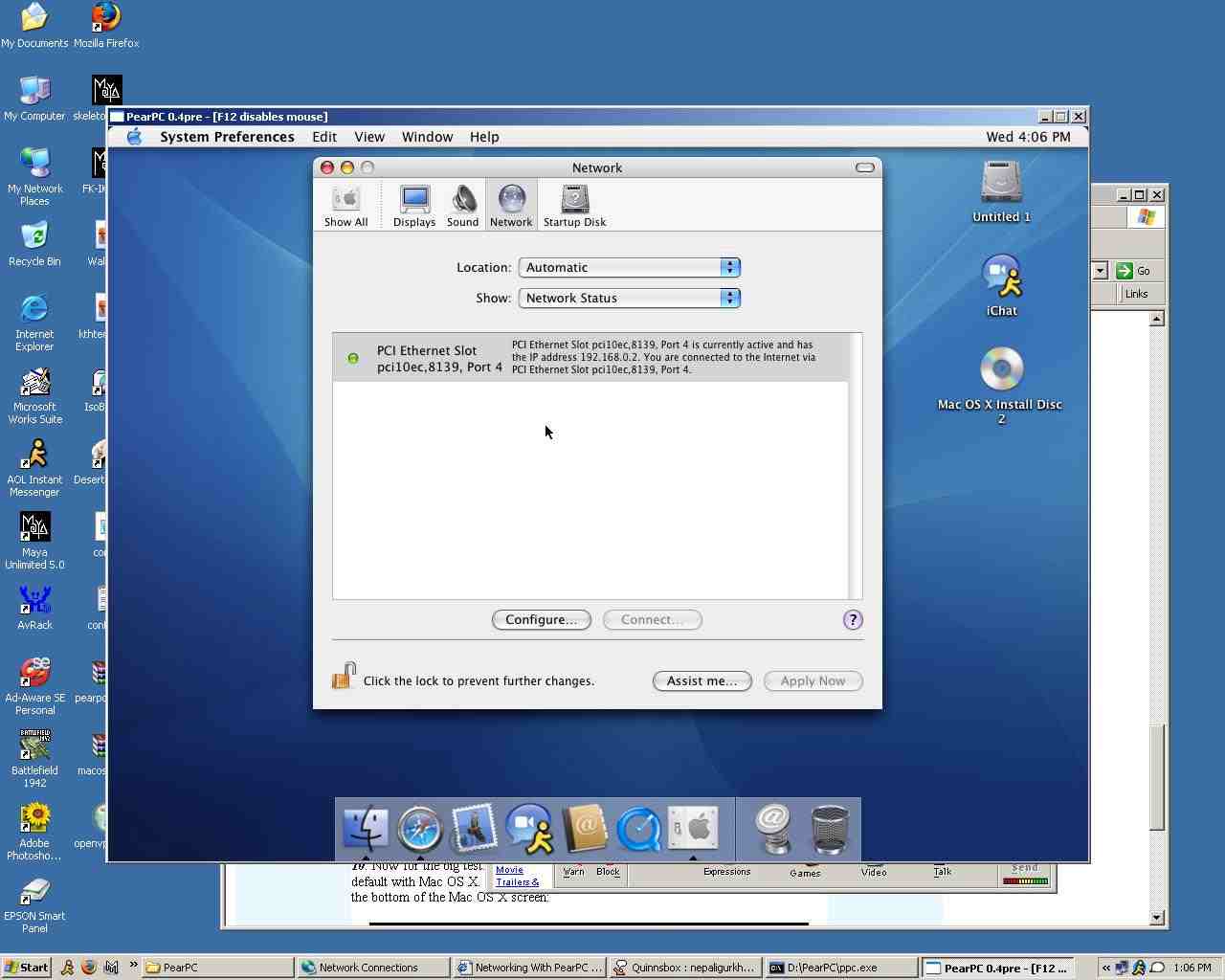This screenshot has height=980, width=1225.
Task: Click Go button in browser window
Action: [x=1136, y=271]
